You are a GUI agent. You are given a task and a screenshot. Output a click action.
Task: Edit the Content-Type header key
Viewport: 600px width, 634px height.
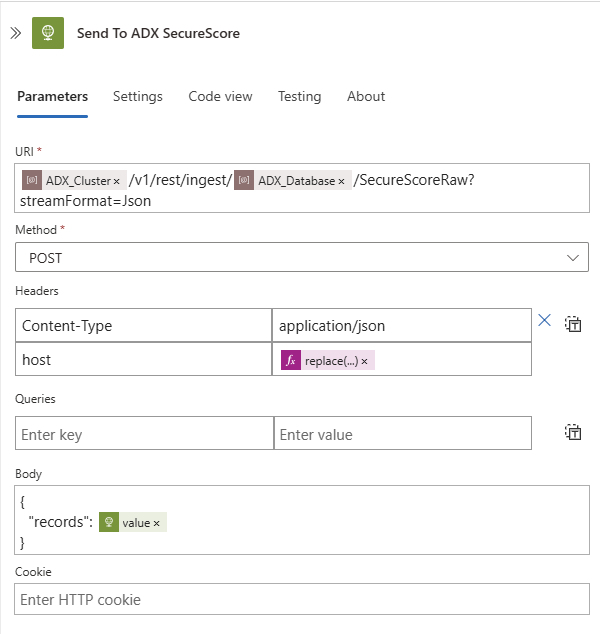tap(144, 325)
